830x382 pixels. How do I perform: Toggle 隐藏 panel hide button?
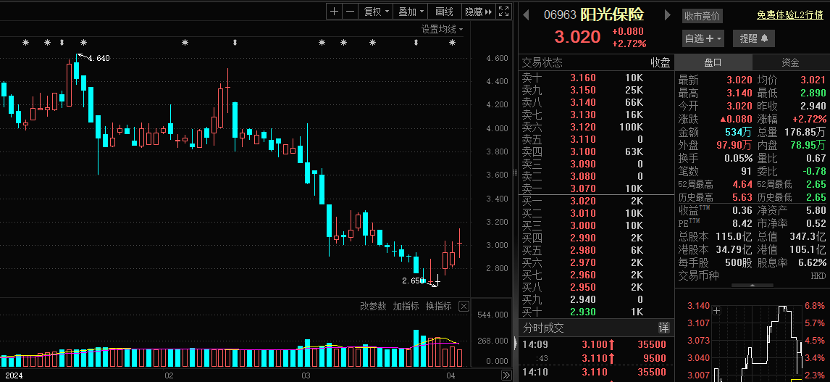(x=478, y=12)
